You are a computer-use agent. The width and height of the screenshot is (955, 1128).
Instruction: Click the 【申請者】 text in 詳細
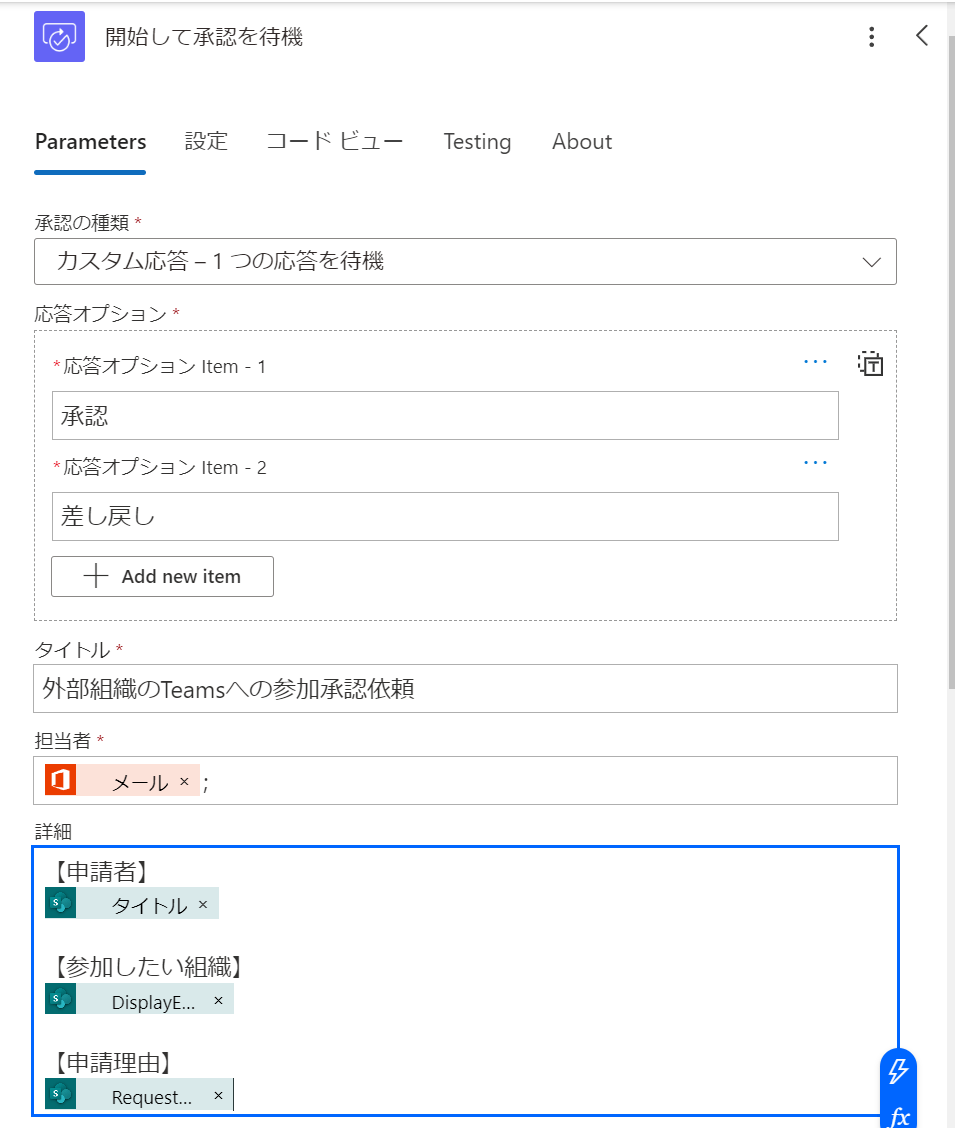click(x=101, y=871)
